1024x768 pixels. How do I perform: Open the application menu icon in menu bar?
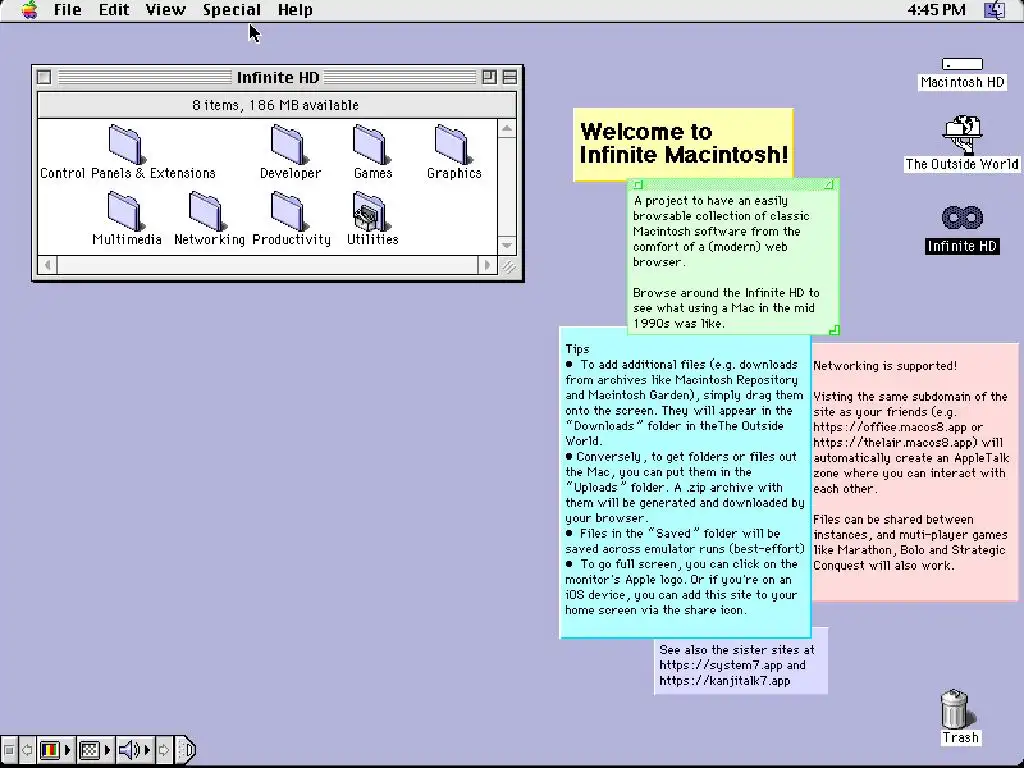tap(995, 10)
